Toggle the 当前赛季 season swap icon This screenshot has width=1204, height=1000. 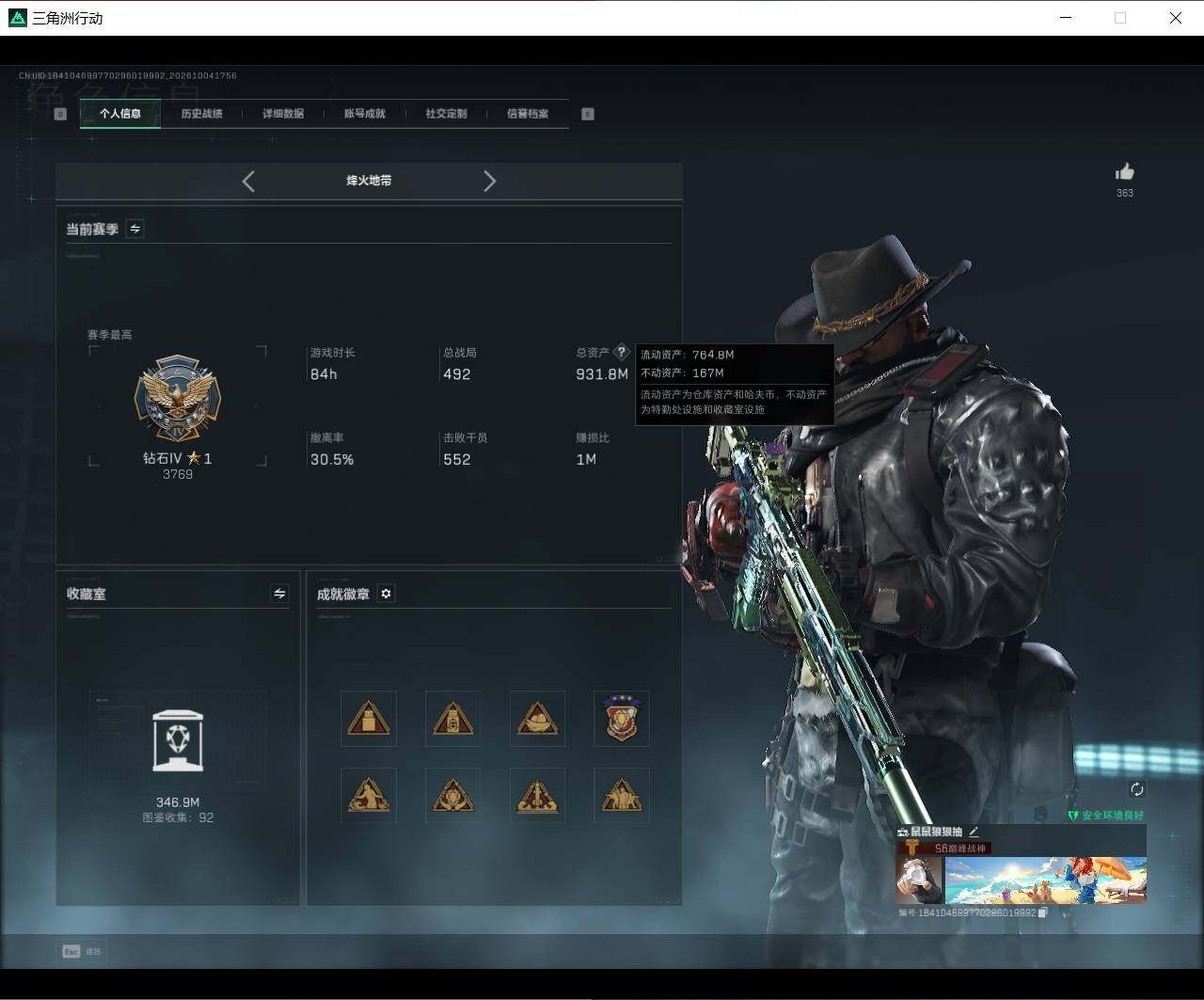click(135, 229)
